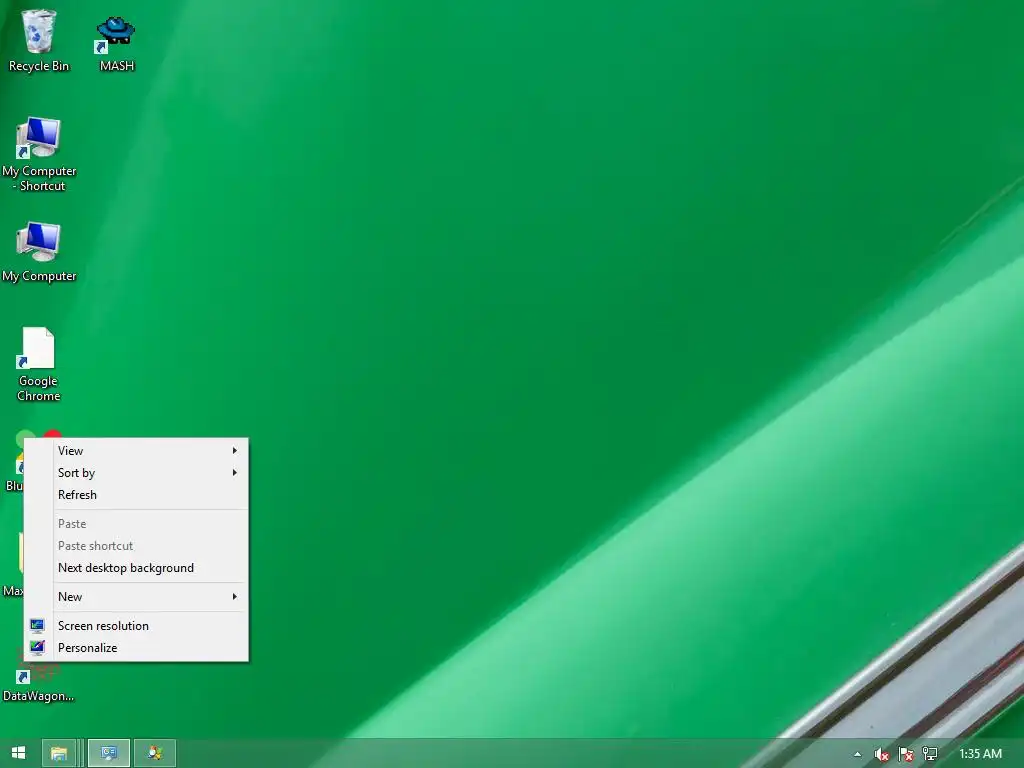This screenshot has height=768, width=1024.
Task: Choose Screen resolution menu entry
Action: pyautogui.click(x=136, y=626)
